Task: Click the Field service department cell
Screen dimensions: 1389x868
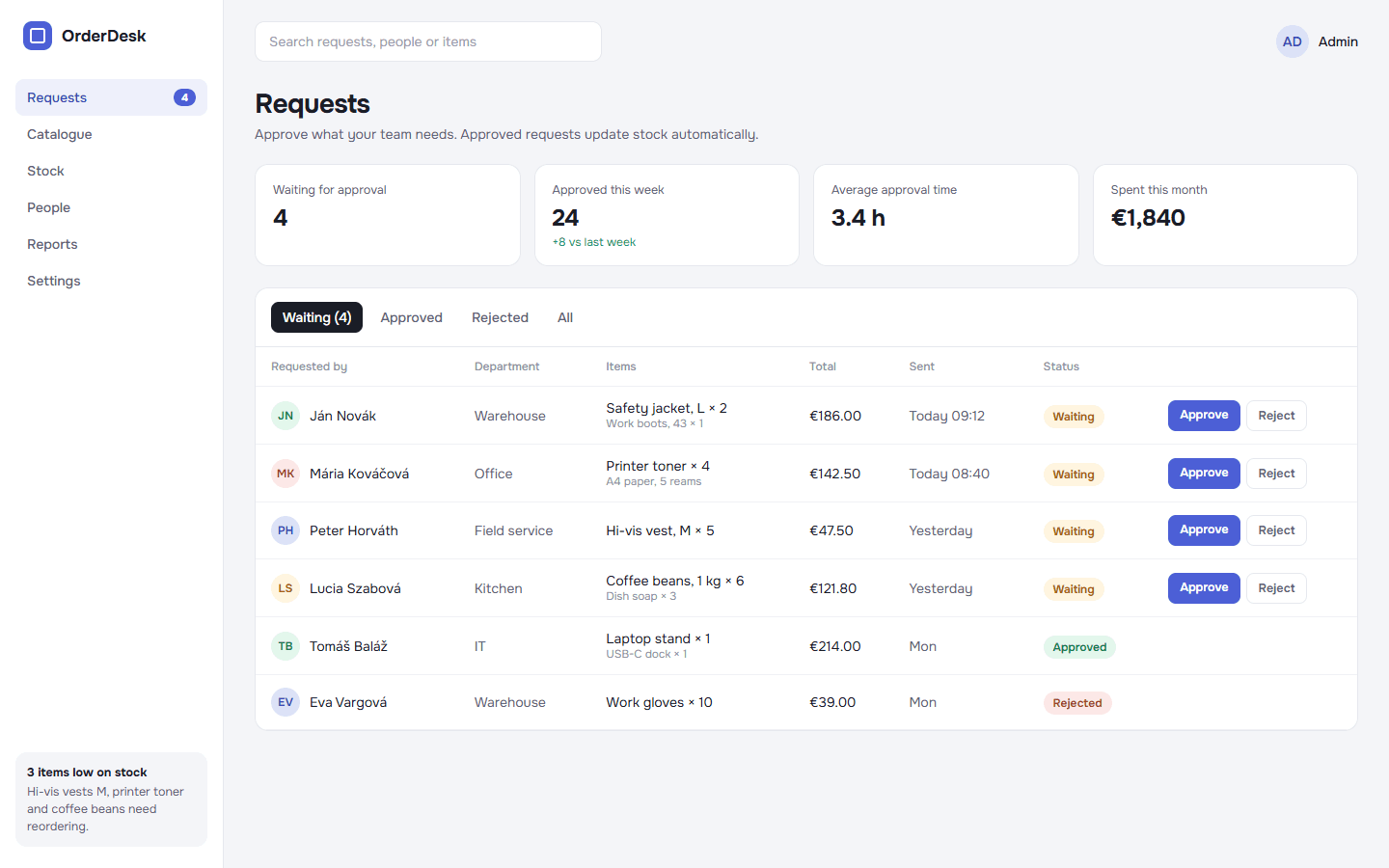Action: pyautogui.click(x=513, y=530)
